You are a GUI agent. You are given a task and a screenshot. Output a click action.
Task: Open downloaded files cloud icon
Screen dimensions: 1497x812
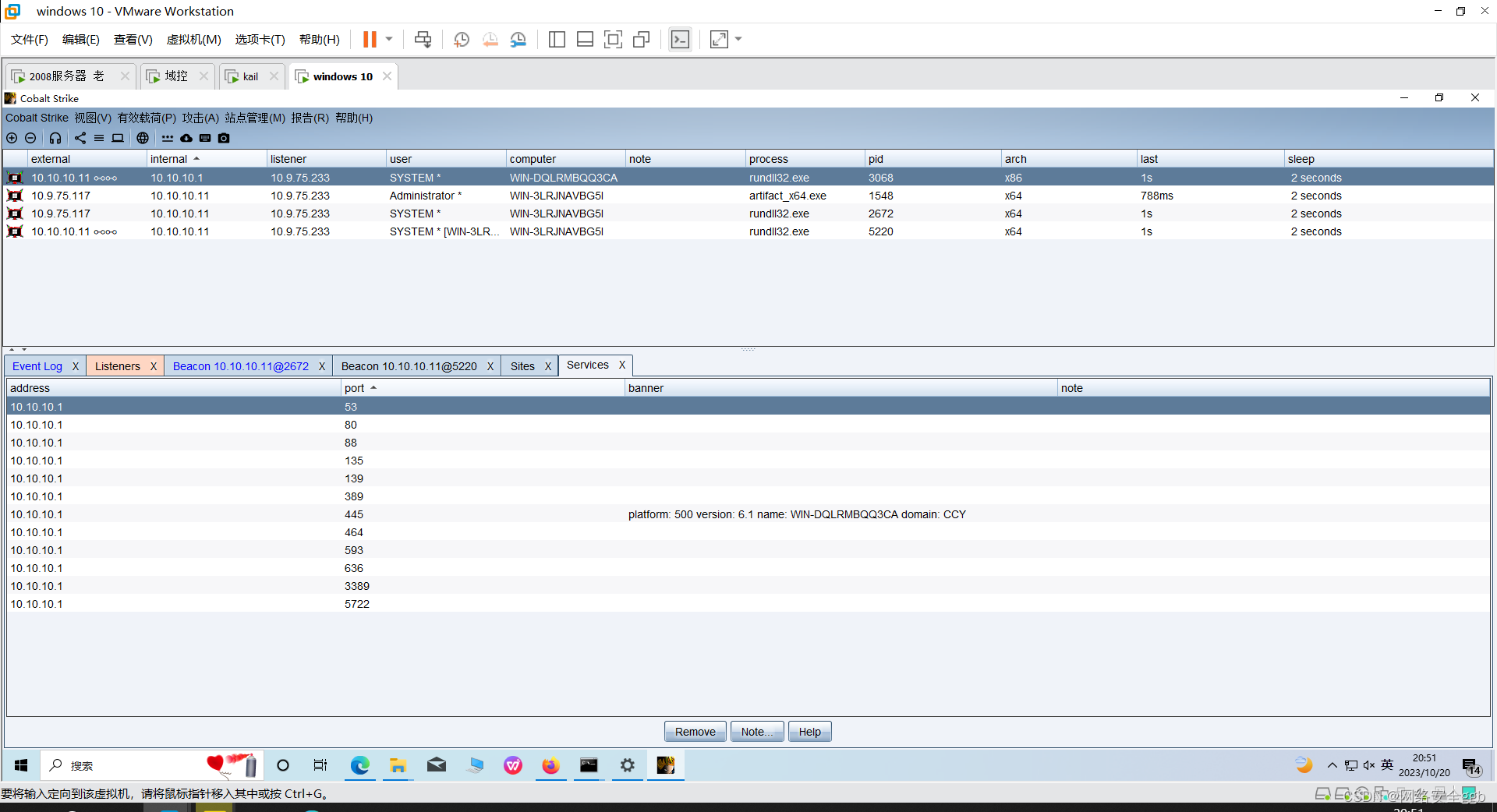click(186, 138)
